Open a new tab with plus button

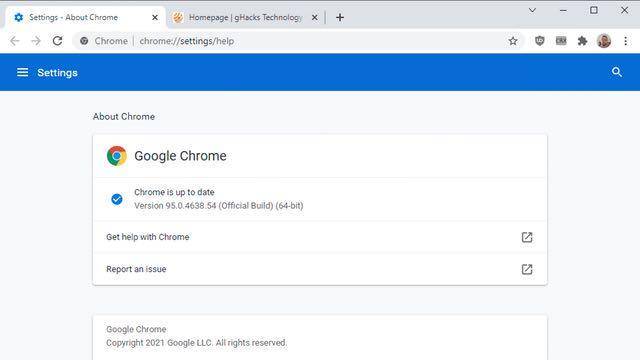[340, 18]
